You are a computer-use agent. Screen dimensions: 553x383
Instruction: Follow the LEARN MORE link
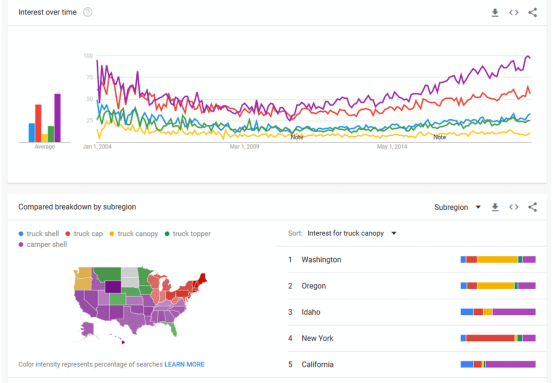(184, 364)
